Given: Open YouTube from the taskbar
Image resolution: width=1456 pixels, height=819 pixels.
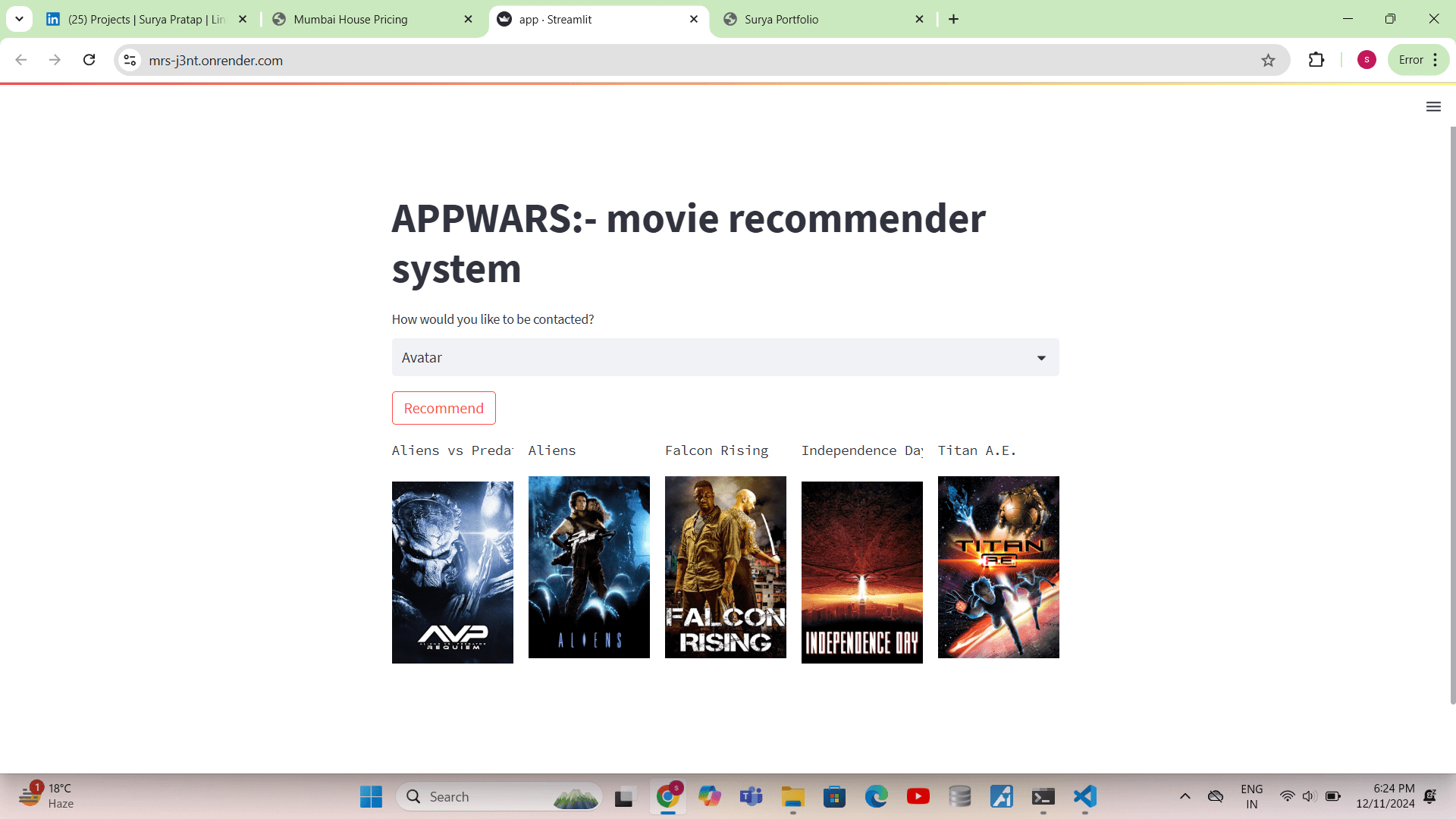Looking at the screenshot, I should 918,796.
